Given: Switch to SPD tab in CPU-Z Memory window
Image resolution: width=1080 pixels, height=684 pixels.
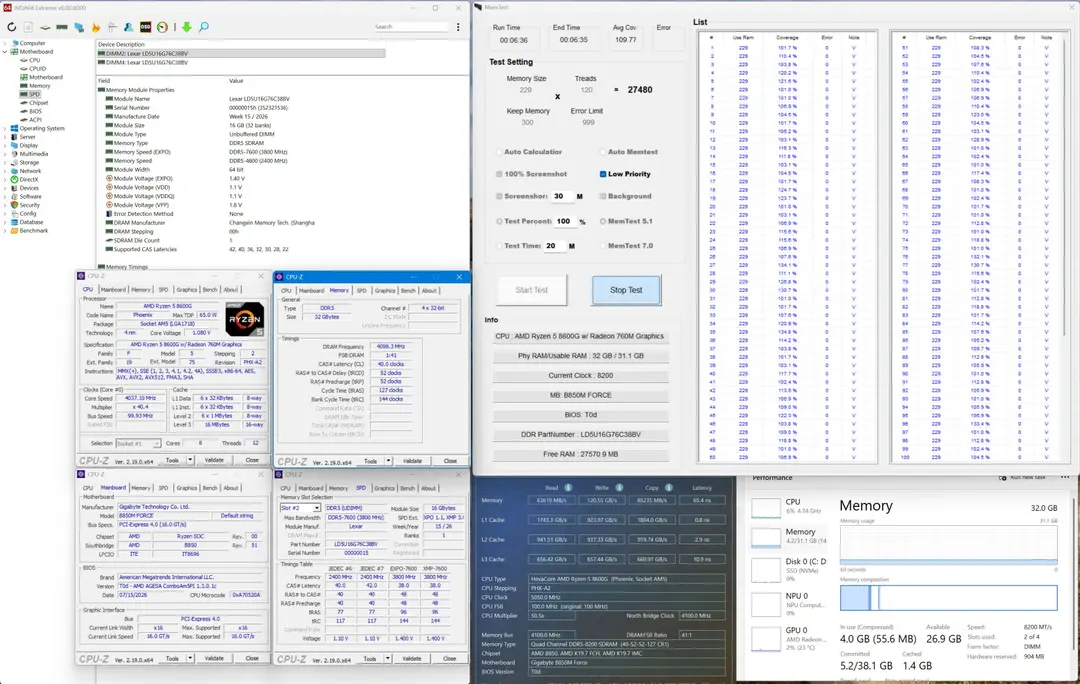Looking at the screenshot, I should point(362,291).
